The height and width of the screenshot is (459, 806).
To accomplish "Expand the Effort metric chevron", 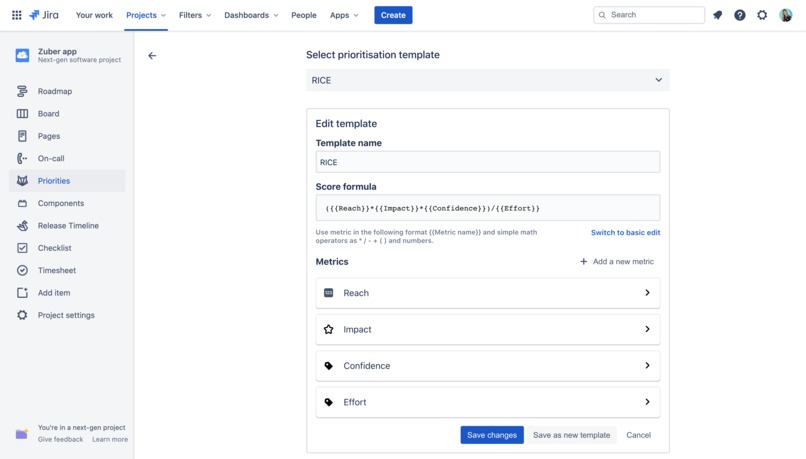I will coord(647,402).
